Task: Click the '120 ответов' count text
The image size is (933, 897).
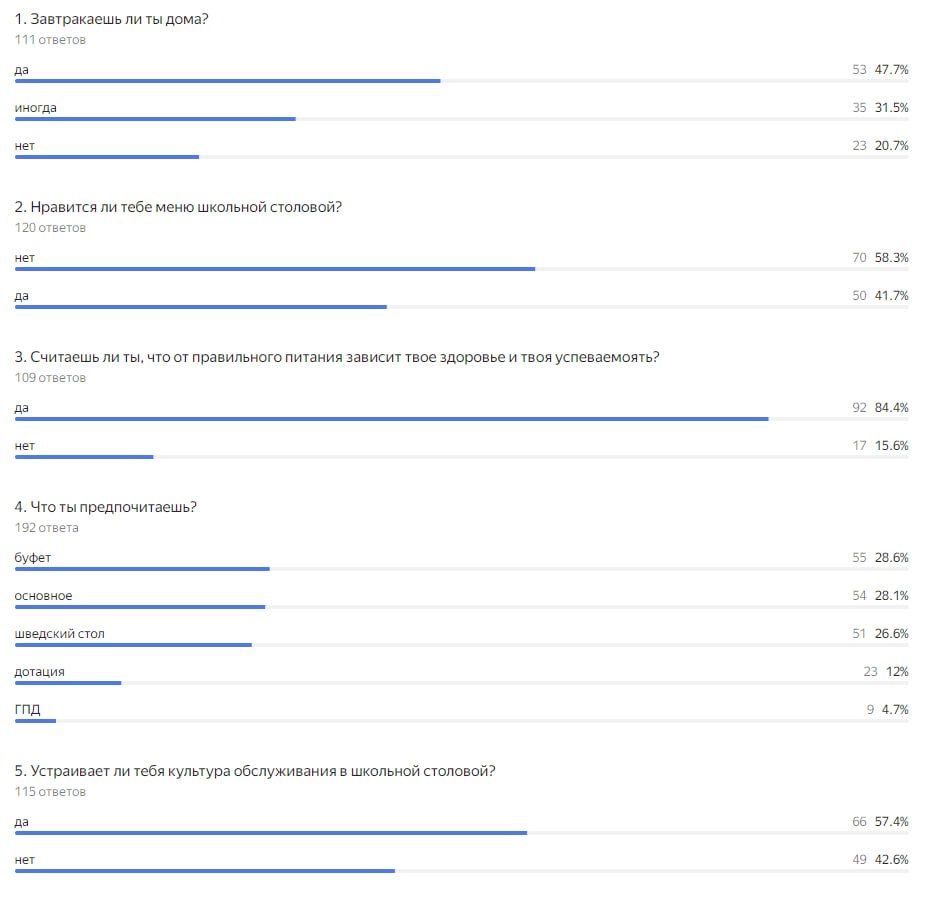Action: 51,228
